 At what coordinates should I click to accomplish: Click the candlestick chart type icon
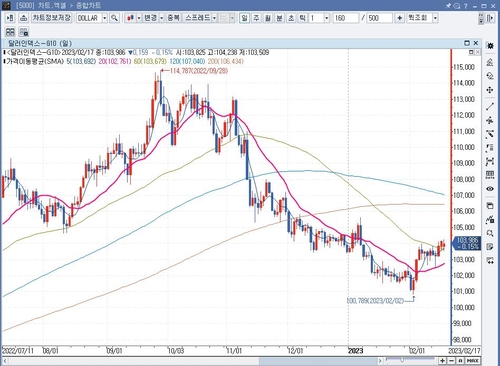(x=130, y=18)
